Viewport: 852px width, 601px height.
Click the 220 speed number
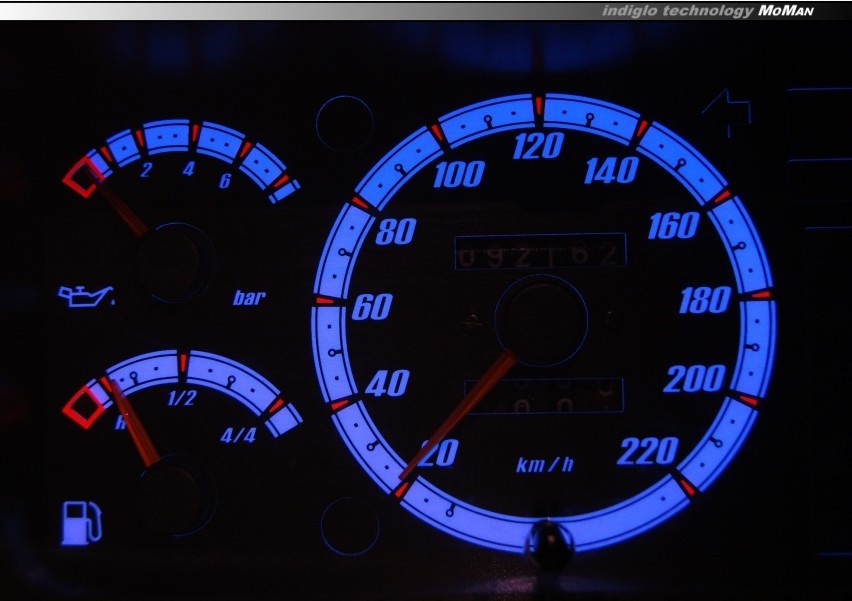[x=648, y=452]
